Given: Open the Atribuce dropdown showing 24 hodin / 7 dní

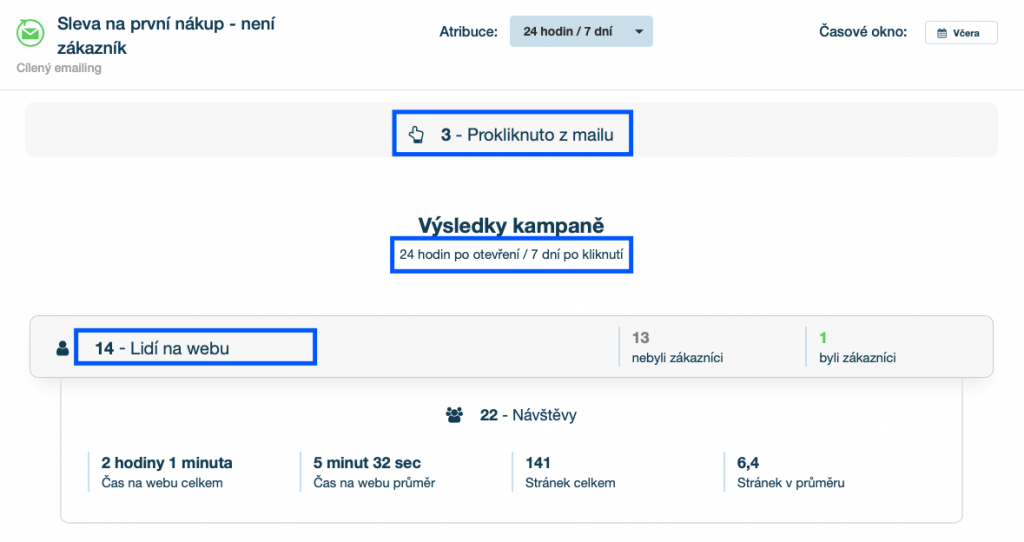Looking at the screenshot, I should pos(580,32).
